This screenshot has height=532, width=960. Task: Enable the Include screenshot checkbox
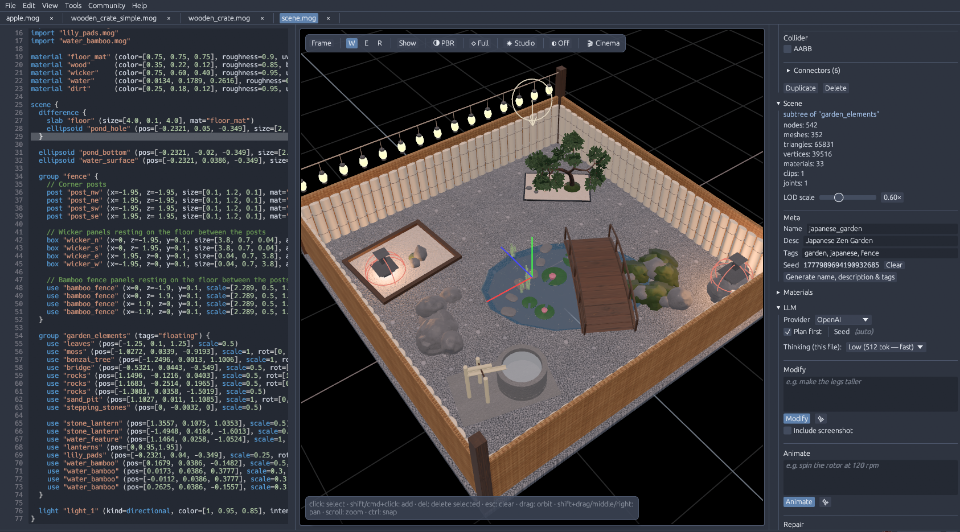pyautogui.click(x=787, y=431)
